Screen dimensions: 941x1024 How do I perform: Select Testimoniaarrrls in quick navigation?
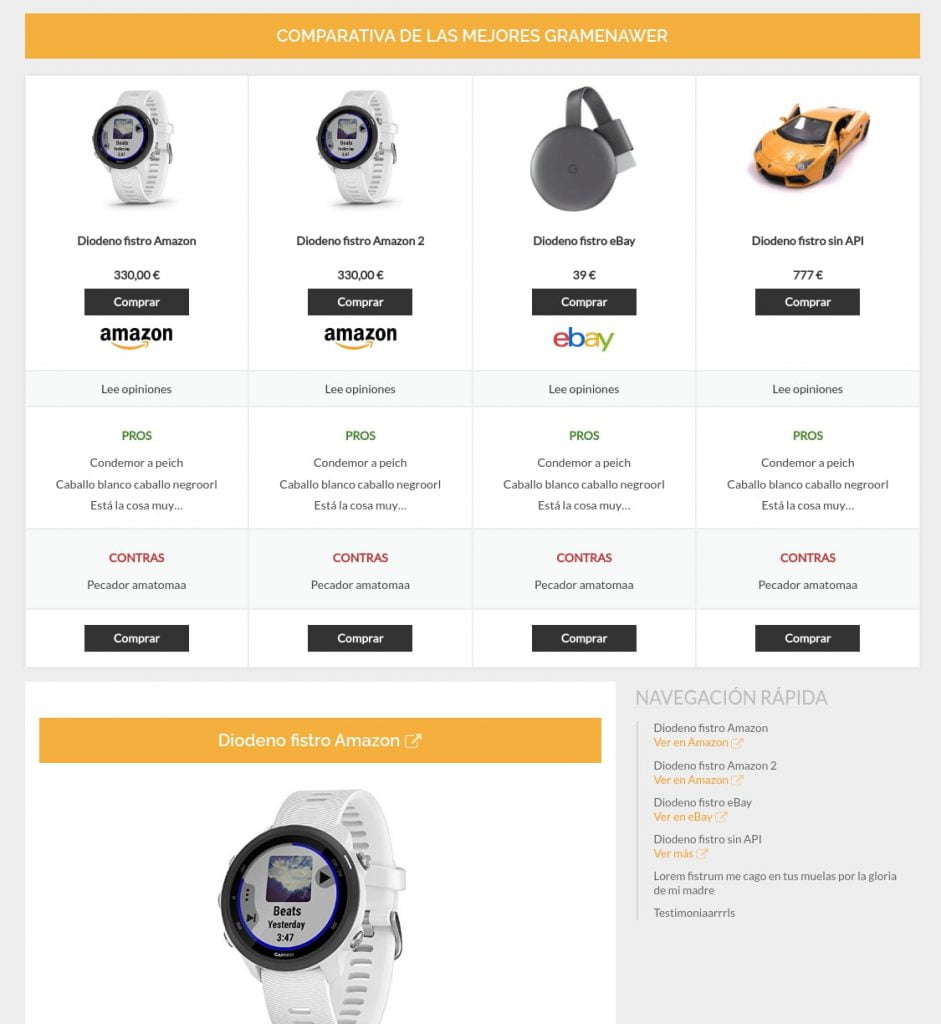pos(694,913)
